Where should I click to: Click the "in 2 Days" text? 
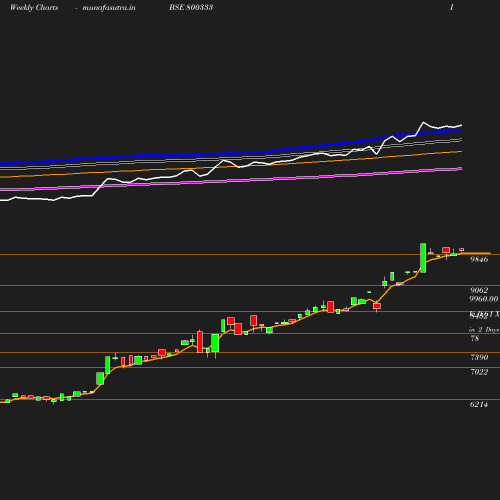click(484, 330)
